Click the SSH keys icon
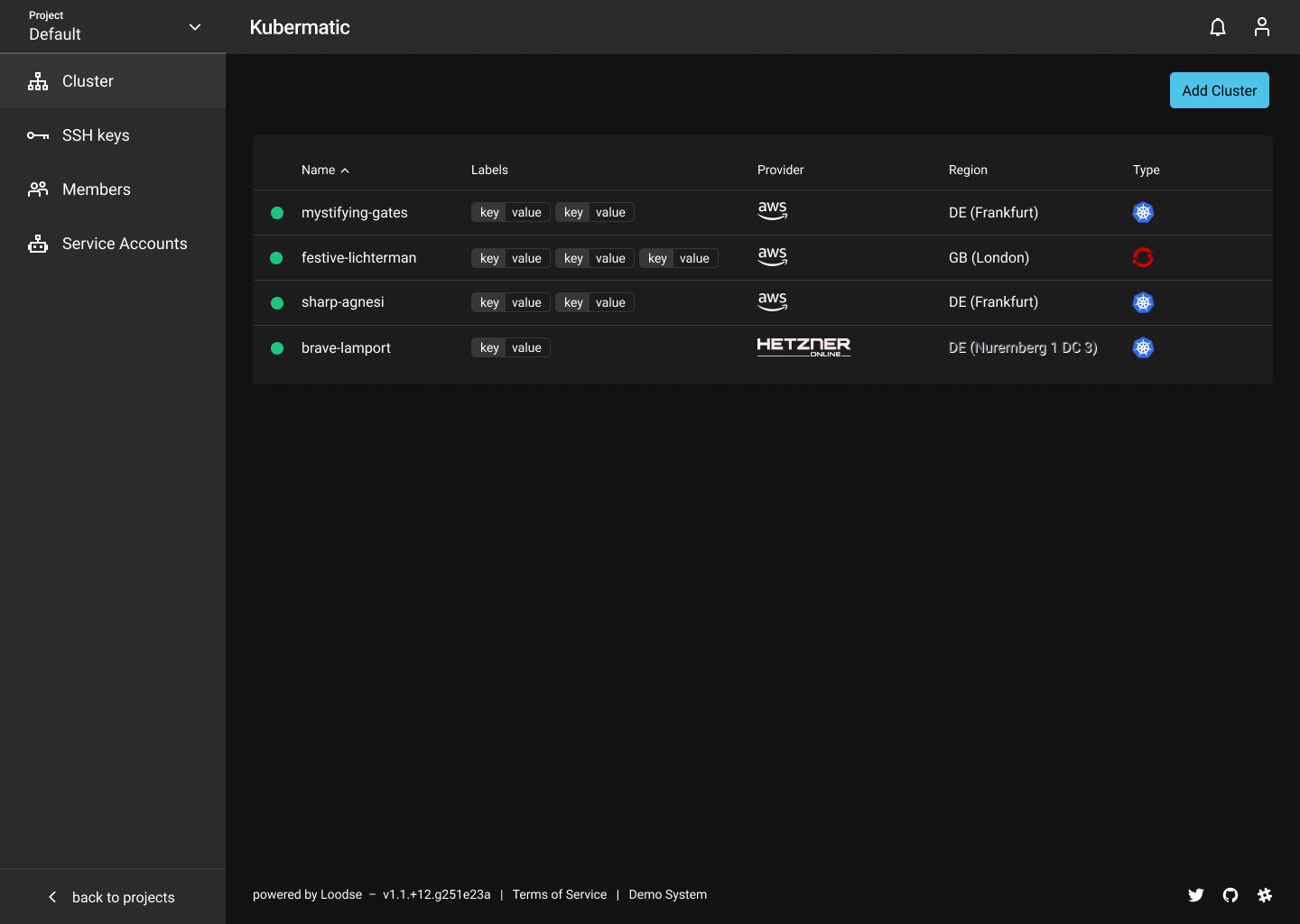Screen dimensions: 1300x924 (37, 135)
